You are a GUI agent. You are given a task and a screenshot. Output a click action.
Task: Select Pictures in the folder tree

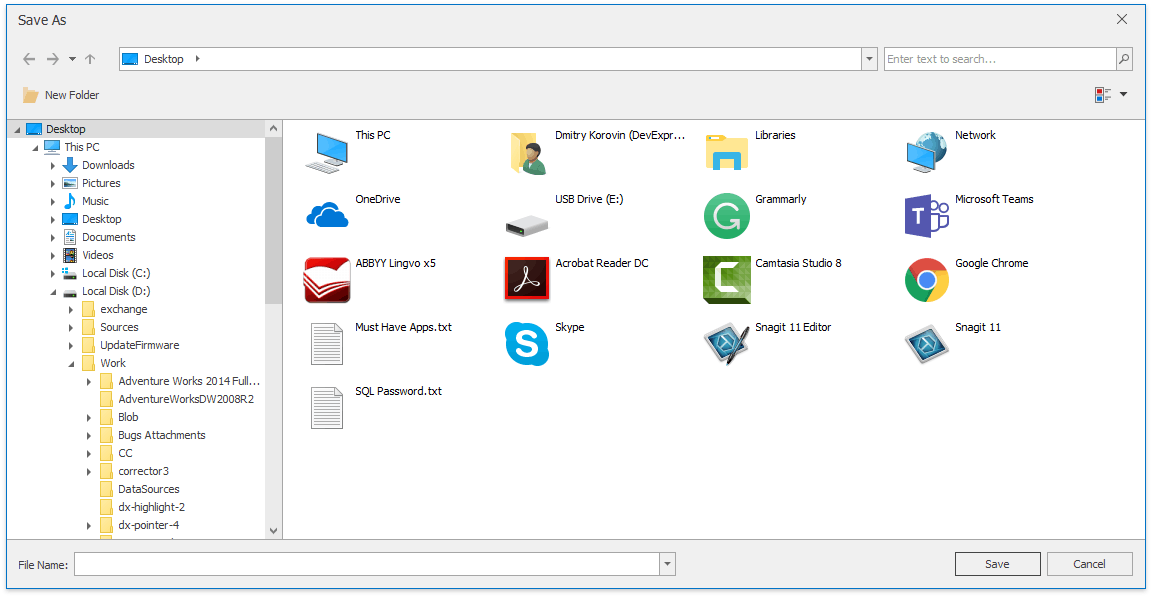(x=101, y=183)
